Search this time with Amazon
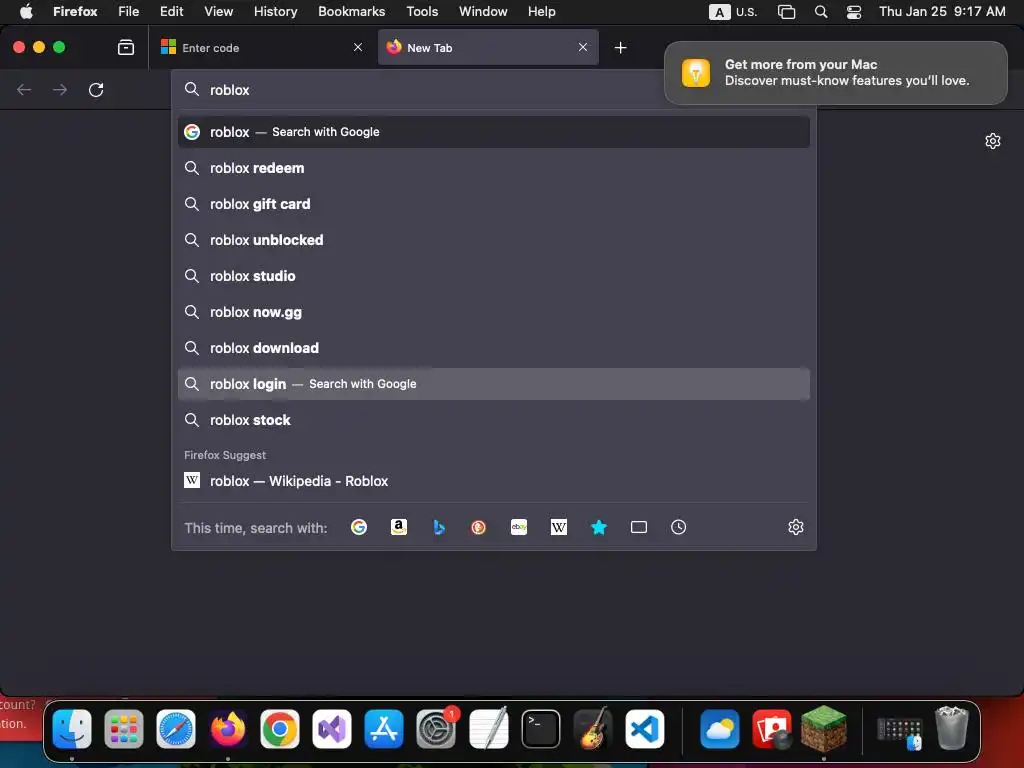1024x768 pixels. 398,527
